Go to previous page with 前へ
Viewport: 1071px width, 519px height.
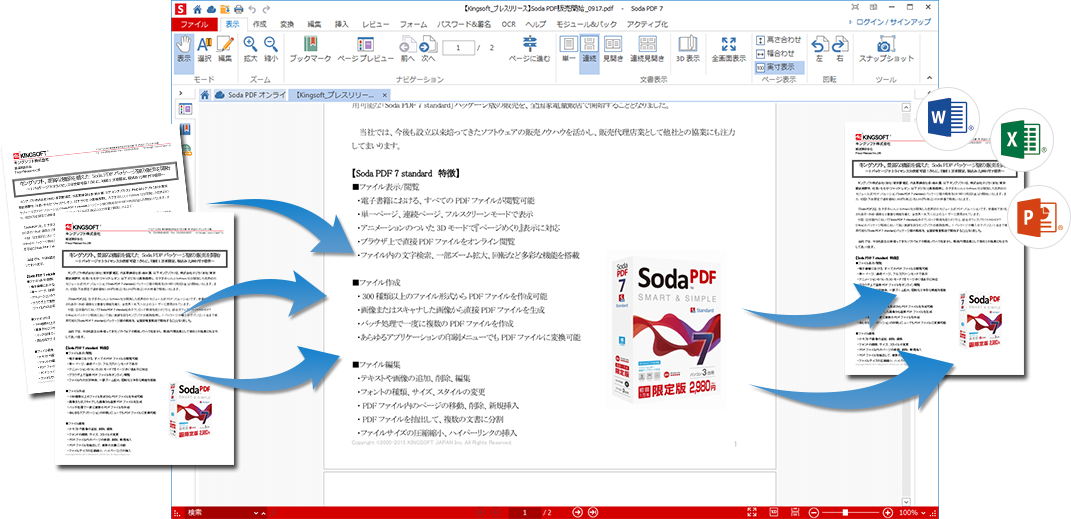point(408,49)
